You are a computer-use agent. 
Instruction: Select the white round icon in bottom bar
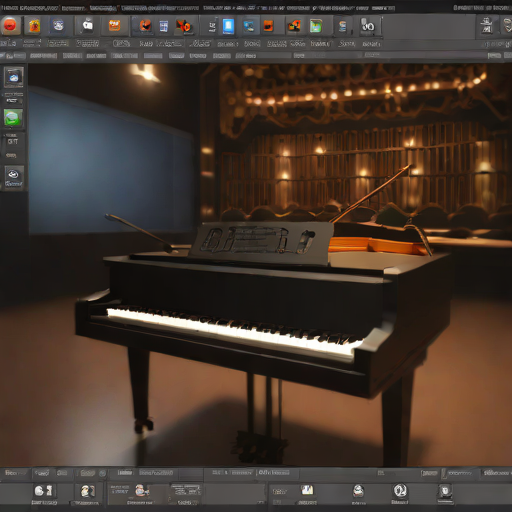point(400,491)
